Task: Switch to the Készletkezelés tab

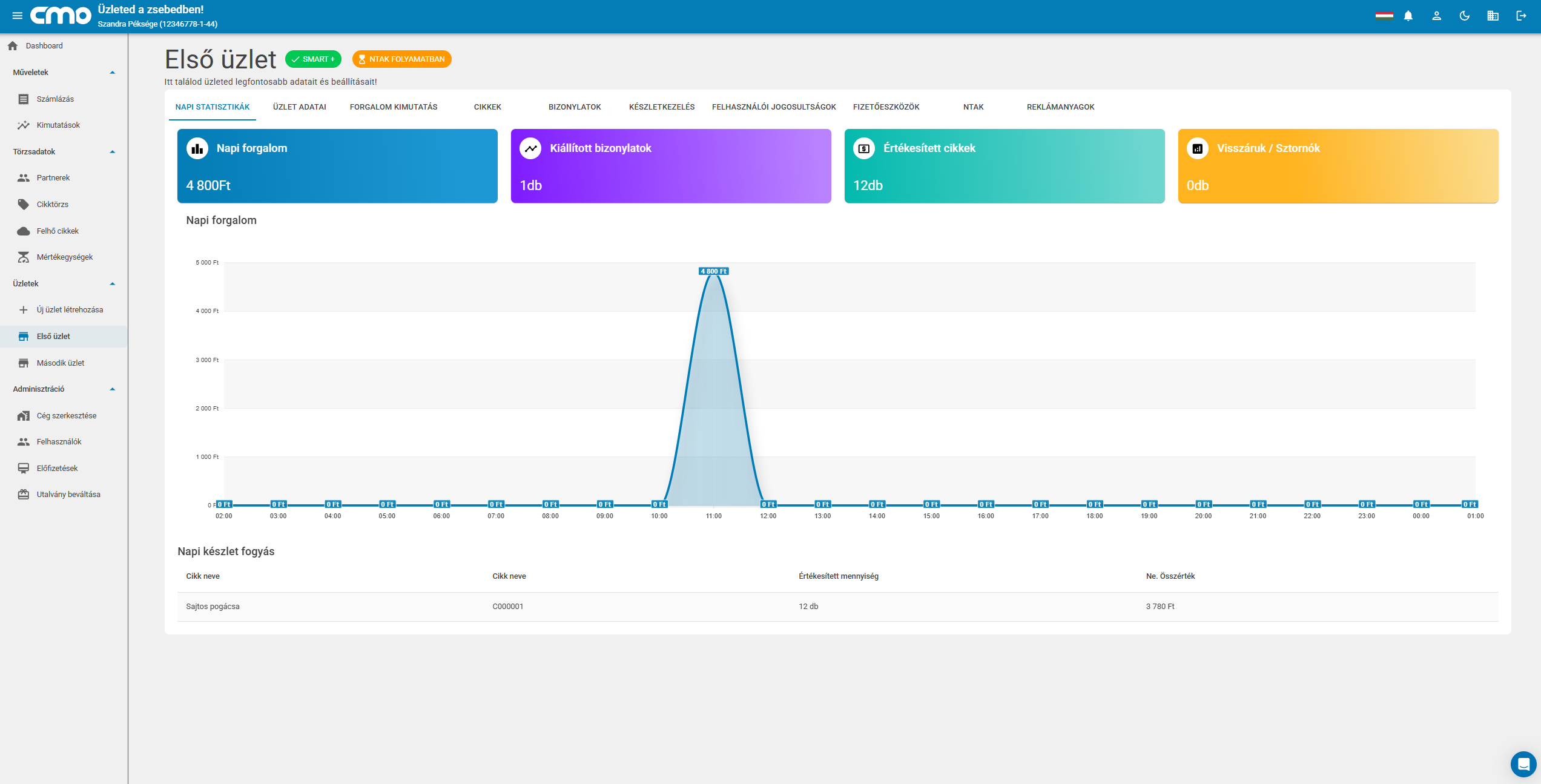Action: tap(662, 107)
